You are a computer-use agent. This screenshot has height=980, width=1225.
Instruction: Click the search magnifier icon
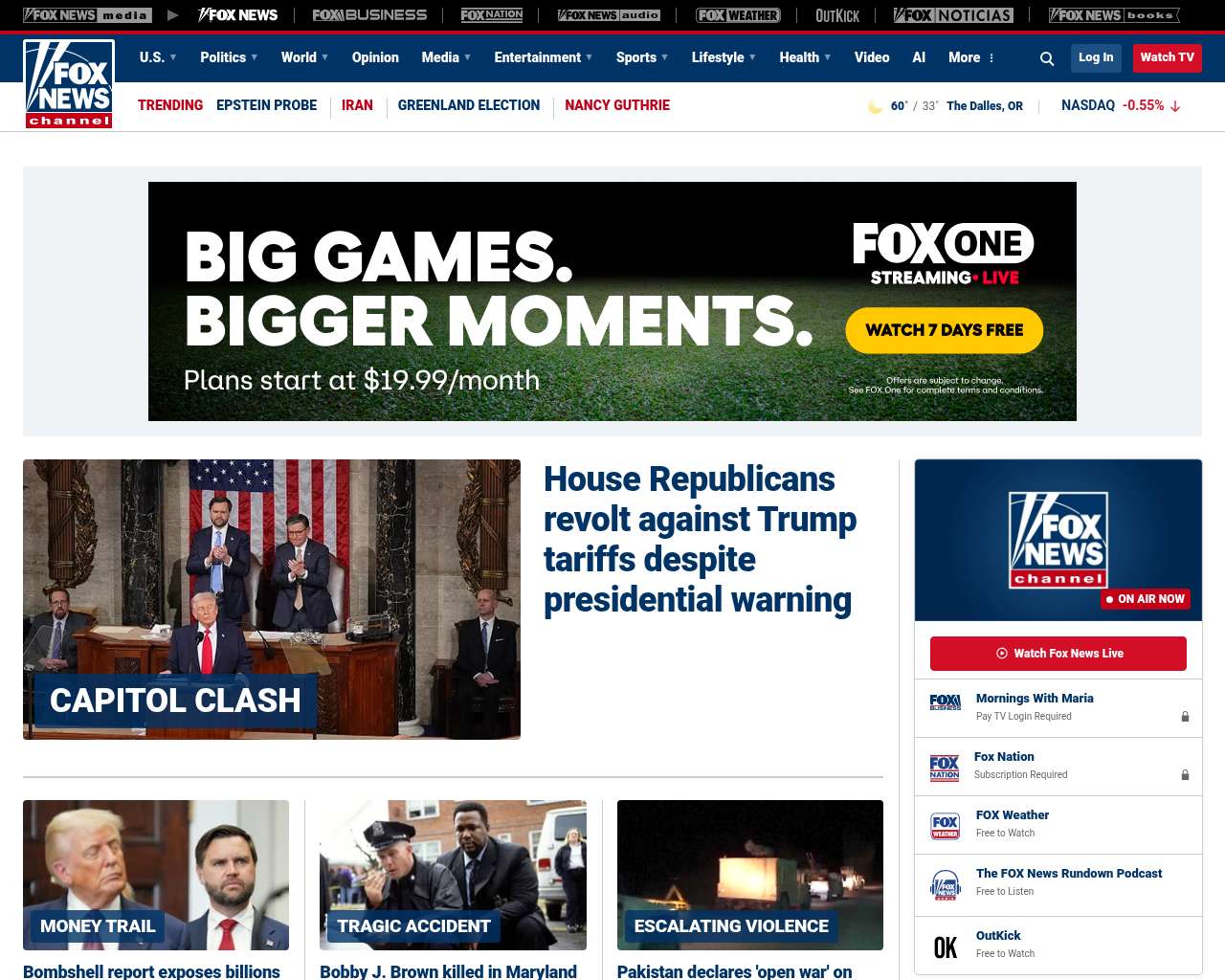coord(1047,58)
